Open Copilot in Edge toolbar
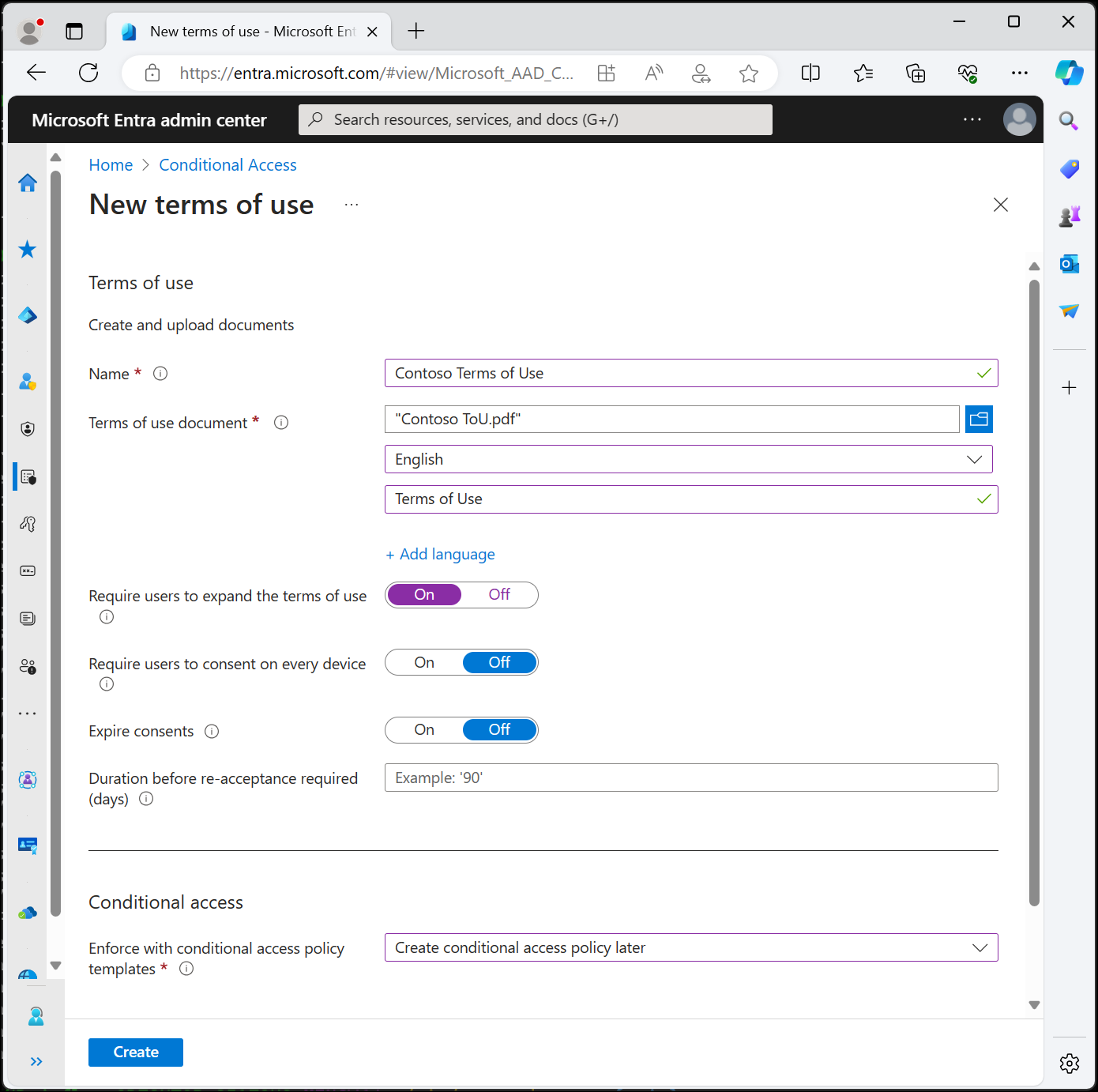Viewport: 1098px width, 1092px height. tap(1069, 73)
